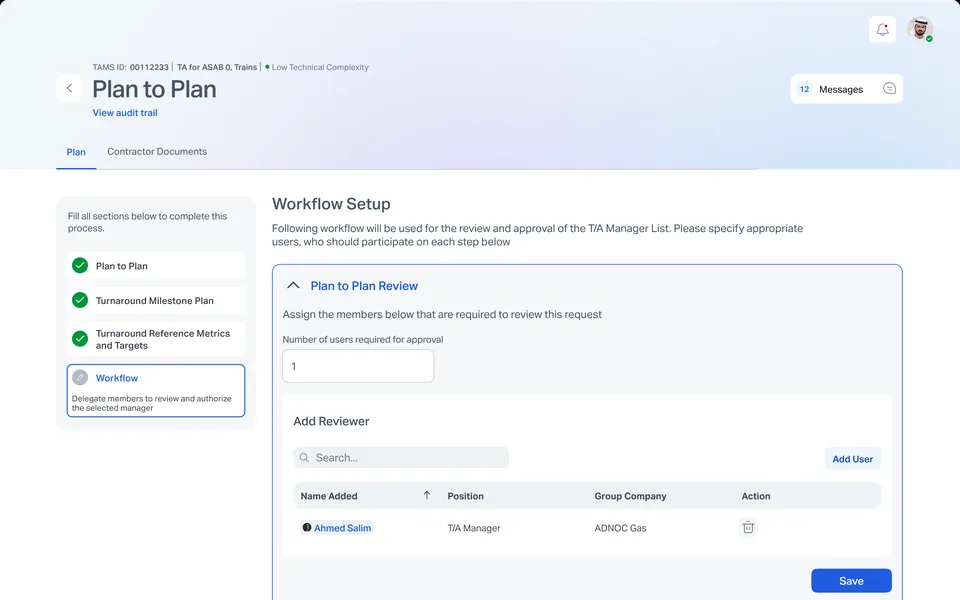Click the TA for ASAB 0, Trains text
The width and height of the screenshot is (960, 600).
pyautogui.click(x=217, y=67)
